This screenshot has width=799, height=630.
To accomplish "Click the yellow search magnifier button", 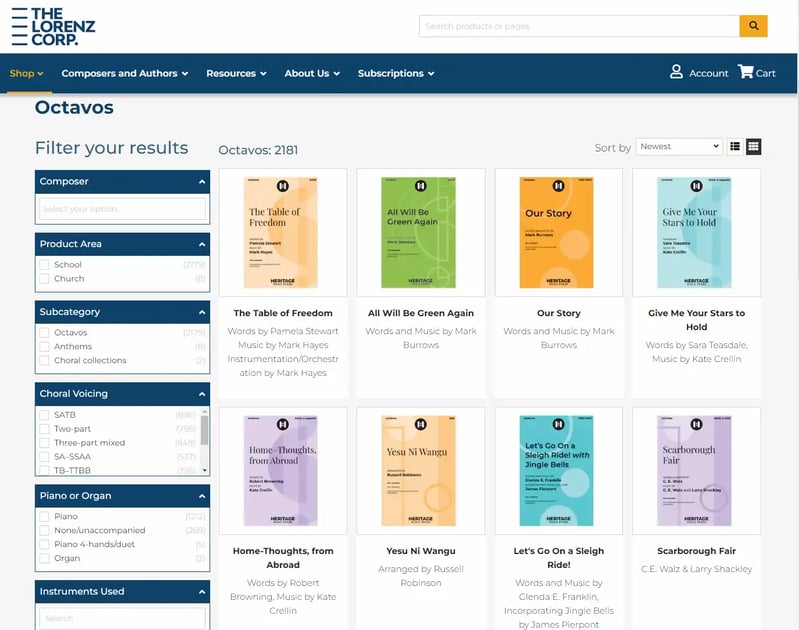I will tap(753, 26).
